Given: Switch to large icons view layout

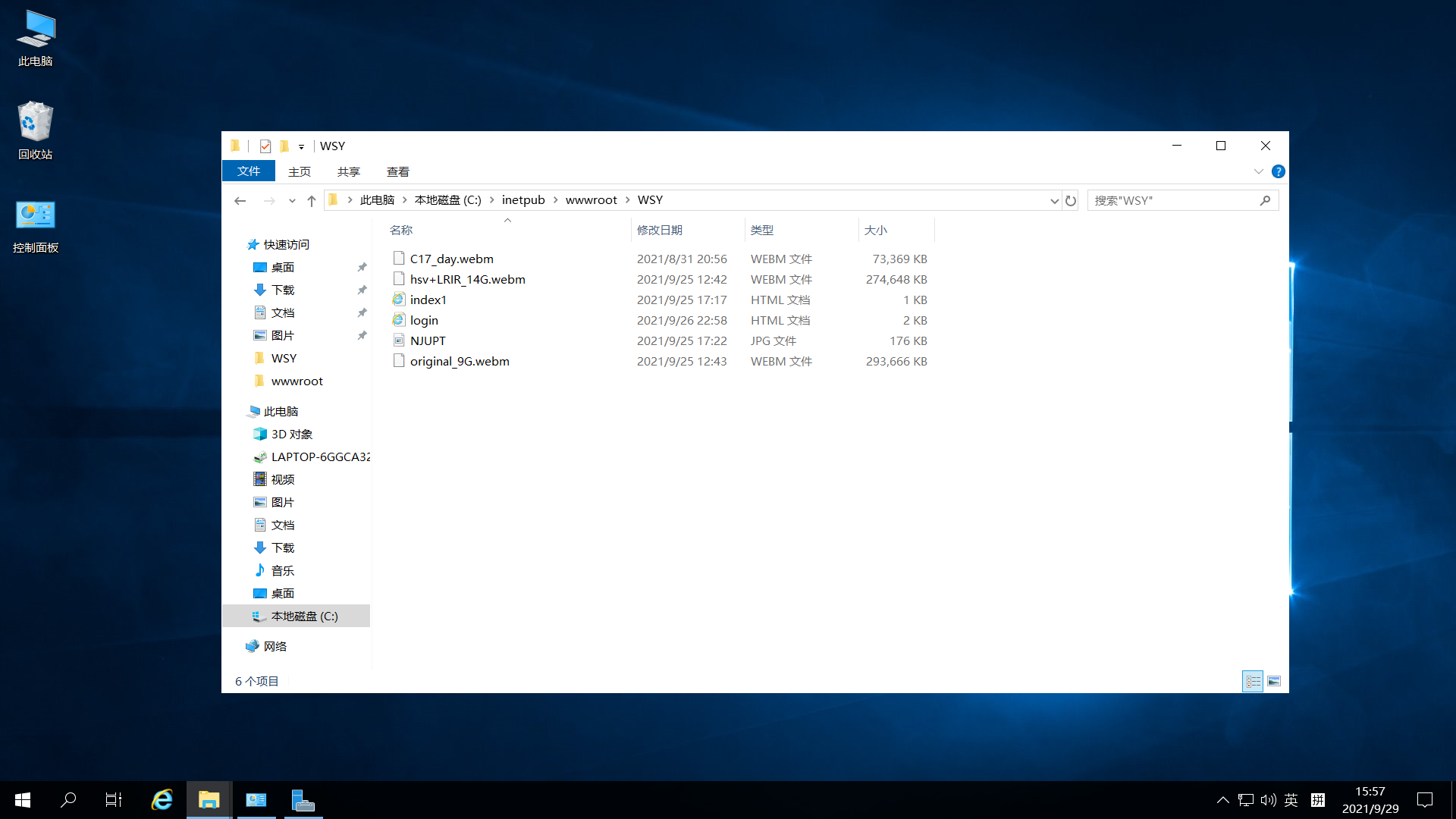Looking at the screenshot, I should [1274, 681].
